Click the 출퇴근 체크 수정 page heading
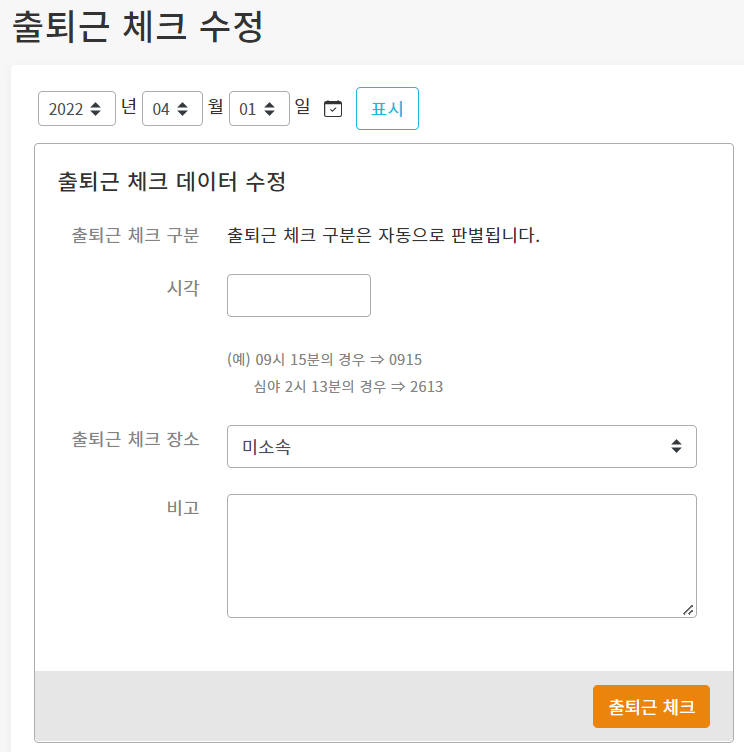744x752 pixels. pyautogui.click(x=137, y=27)
